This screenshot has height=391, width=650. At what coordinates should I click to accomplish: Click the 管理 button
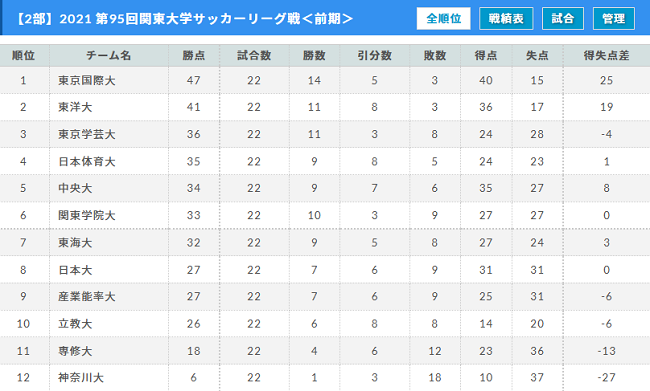[614, 18]
